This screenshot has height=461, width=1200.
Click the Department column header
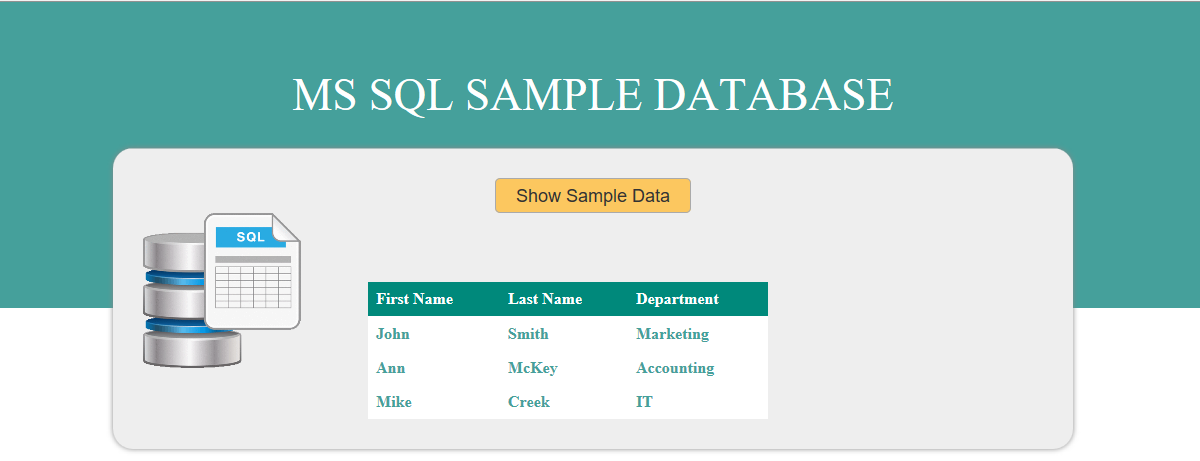pos(677,299)
